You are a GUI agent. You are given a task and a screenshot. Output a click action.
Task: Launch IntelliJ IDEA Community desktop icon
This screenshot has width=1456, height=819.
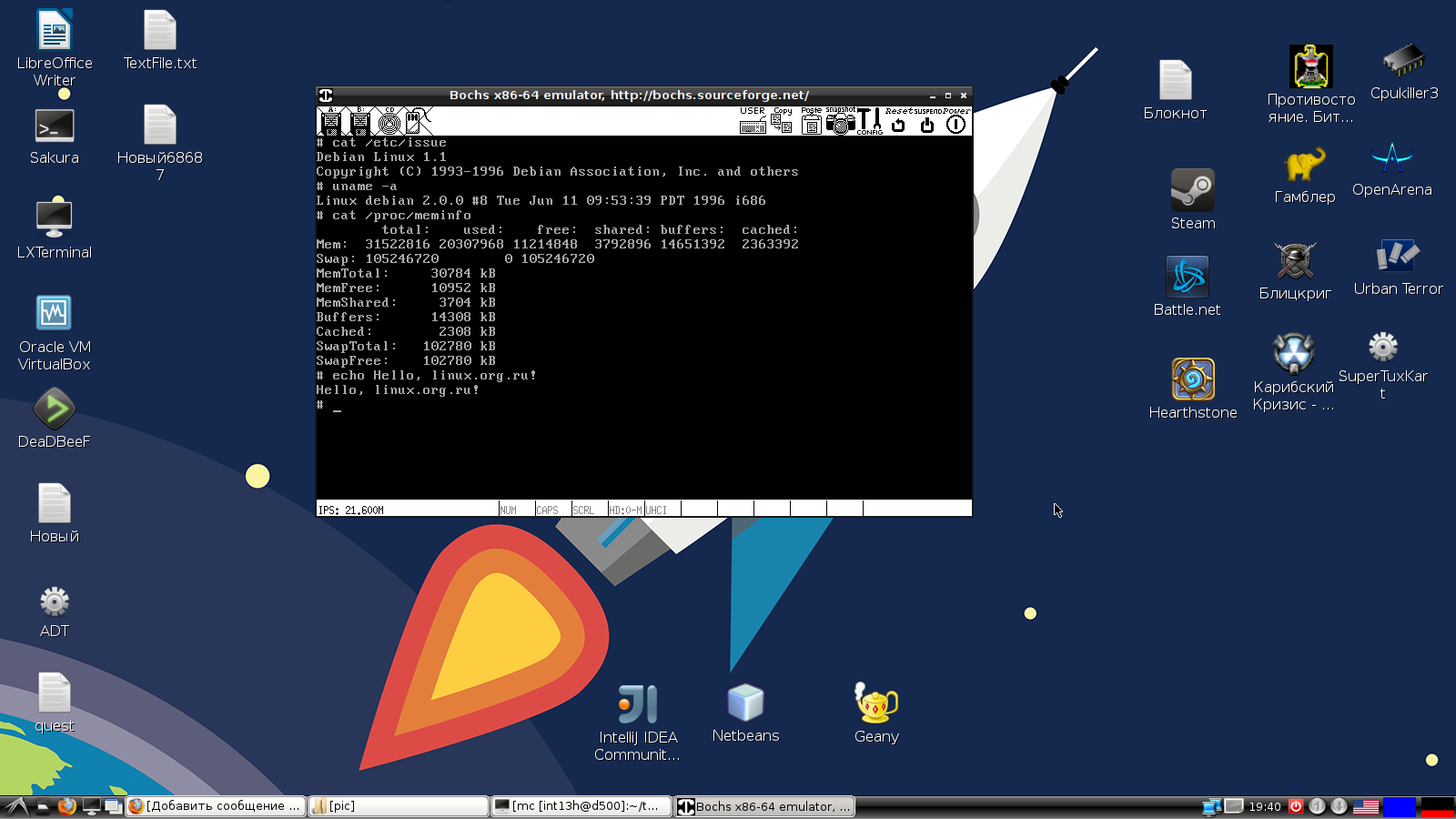coord(637,723)
